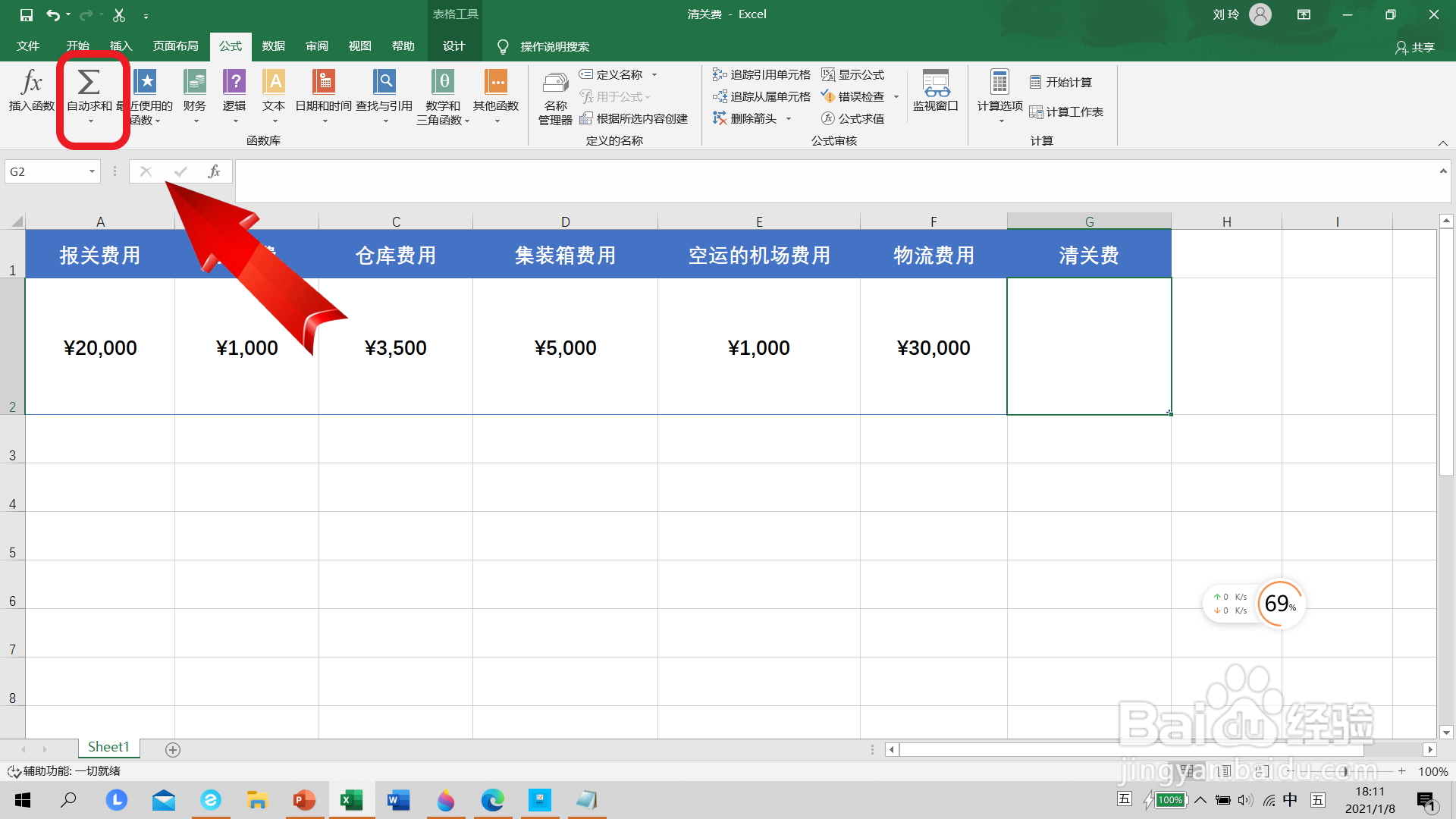Click Error Checking (错误检查)

[853, 96]
